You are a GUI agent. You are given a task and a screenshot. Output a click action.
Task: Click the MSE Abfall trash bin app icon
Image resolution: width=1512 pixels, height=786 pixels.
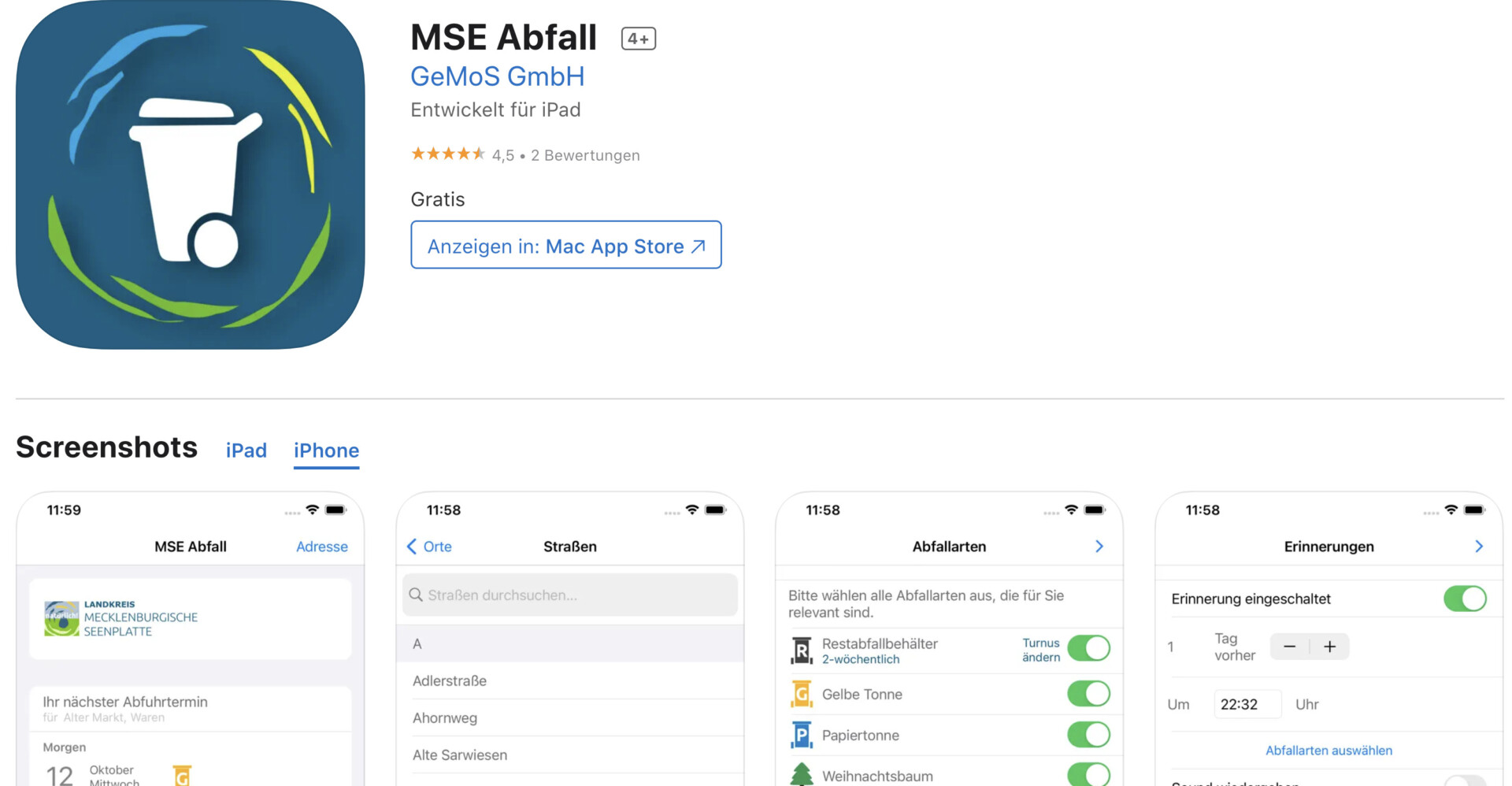(190, 175)
